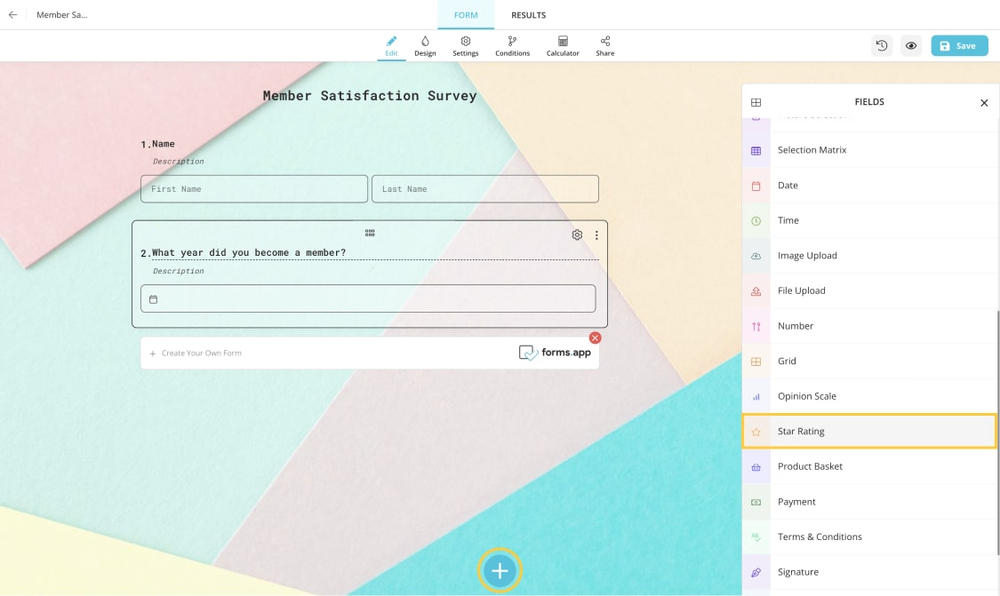Click the Create Your Own Form link

[x=201, y=353]
